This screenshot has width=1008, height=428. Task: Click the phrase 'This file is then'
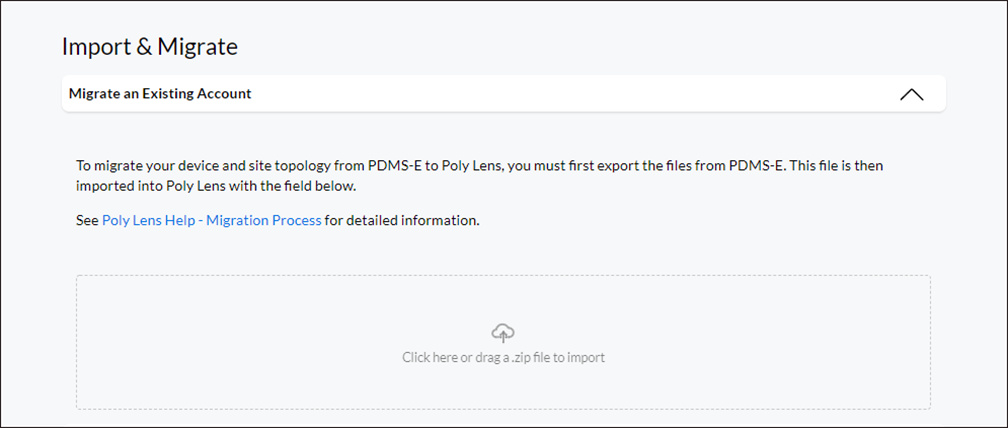coord(836,166)
